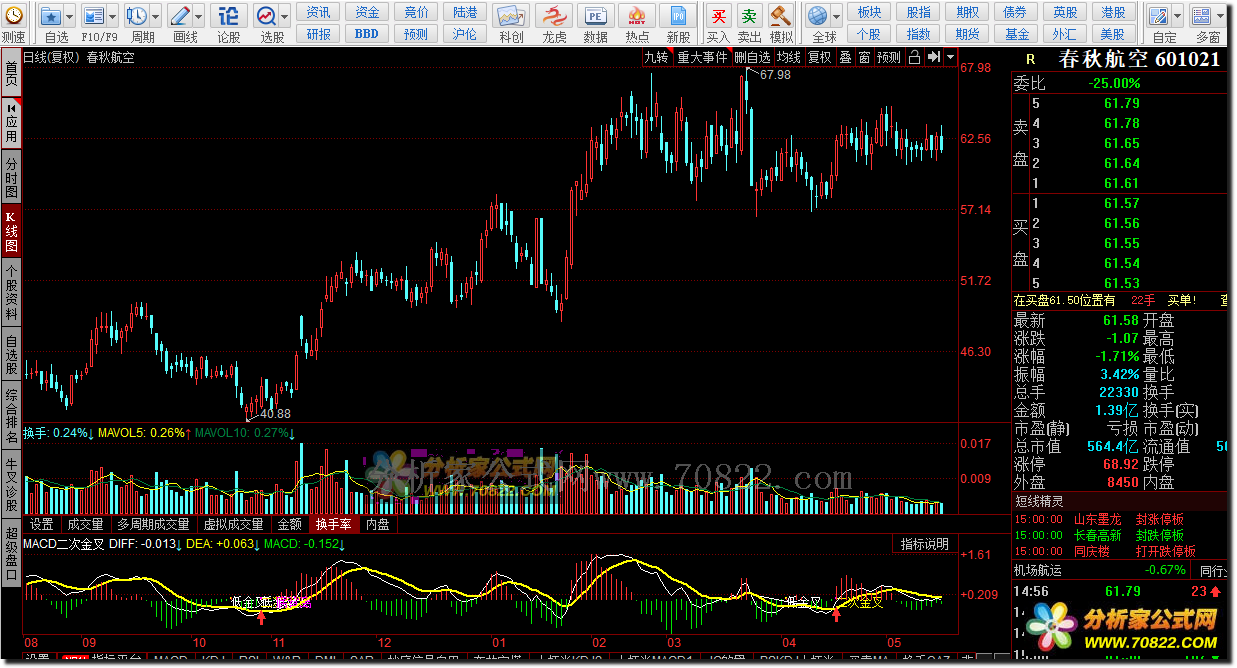This screenshot has width=1237, height=668.
Task: Toggle the 复权 price adjustment option
Action: (820, 57)
